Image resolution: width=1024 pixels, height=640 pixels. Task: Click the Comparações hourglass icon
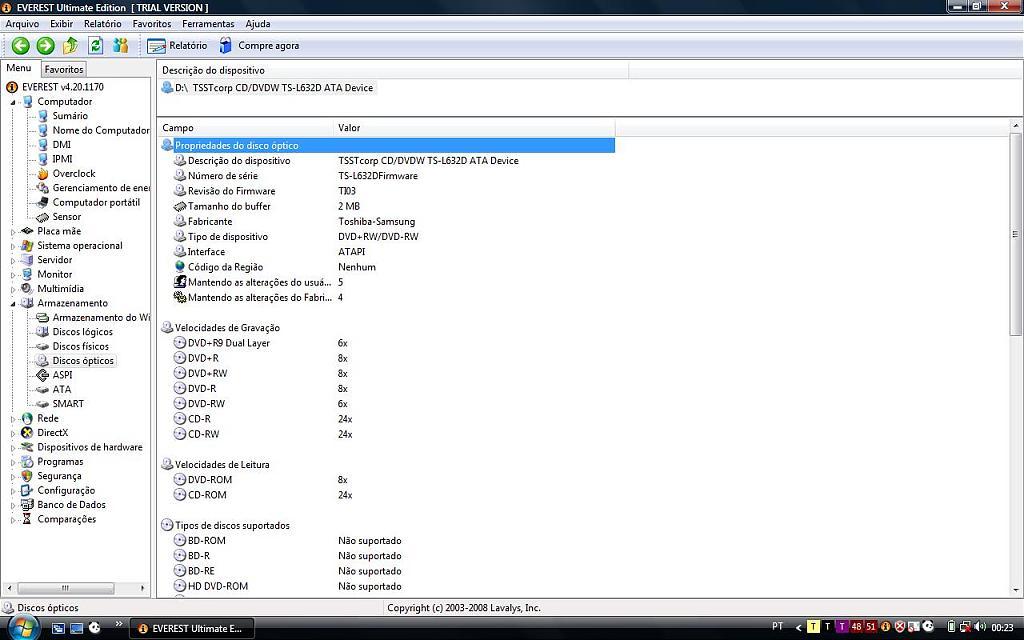click(27, 519)
